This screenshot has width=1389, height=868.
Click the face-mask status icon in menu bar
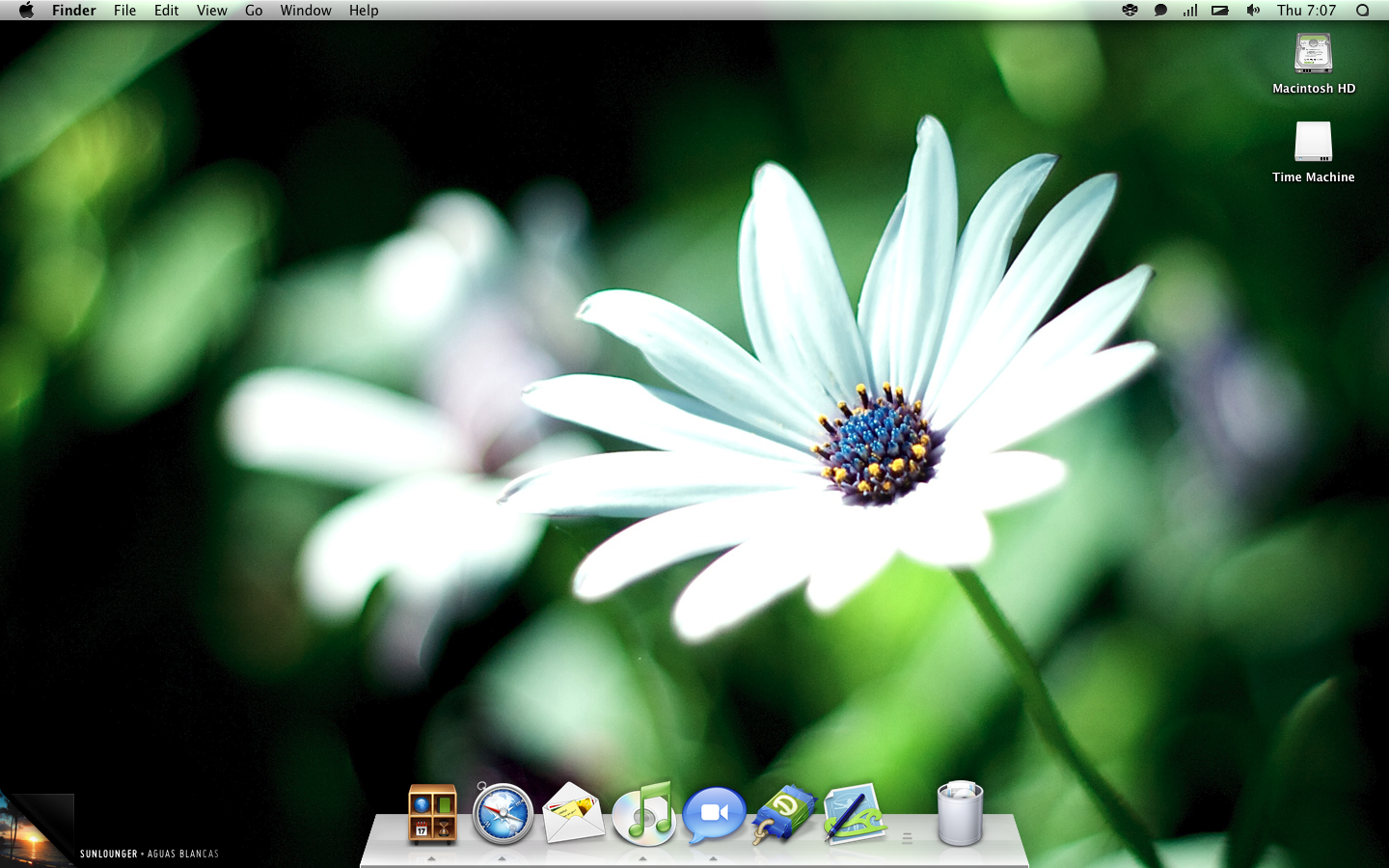(1130, 11)
